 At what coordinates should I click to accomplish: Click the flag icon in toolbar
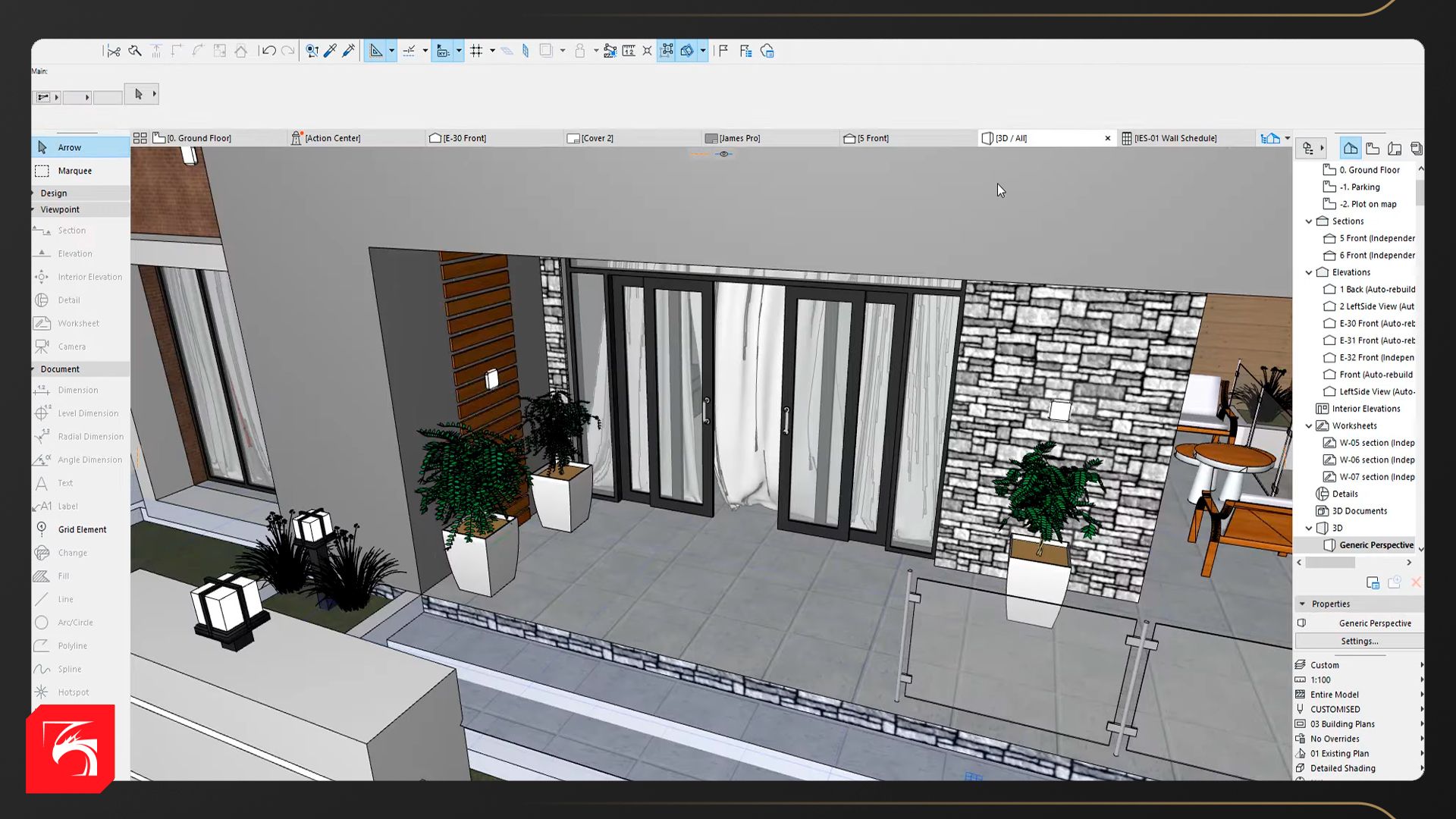coord(723,51)
